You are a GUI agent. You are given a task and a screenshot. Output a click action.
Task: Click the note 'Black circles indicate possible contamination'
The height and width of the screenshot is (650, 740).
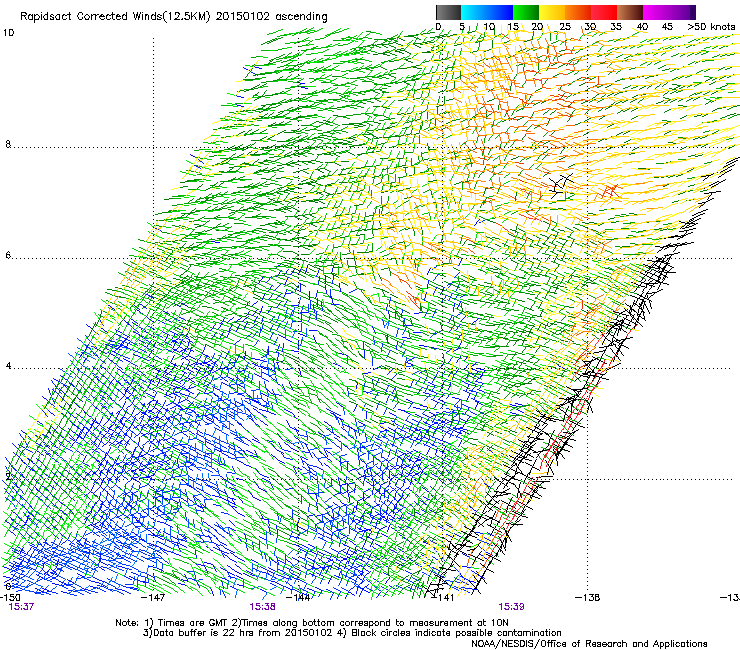coord(456,633)
